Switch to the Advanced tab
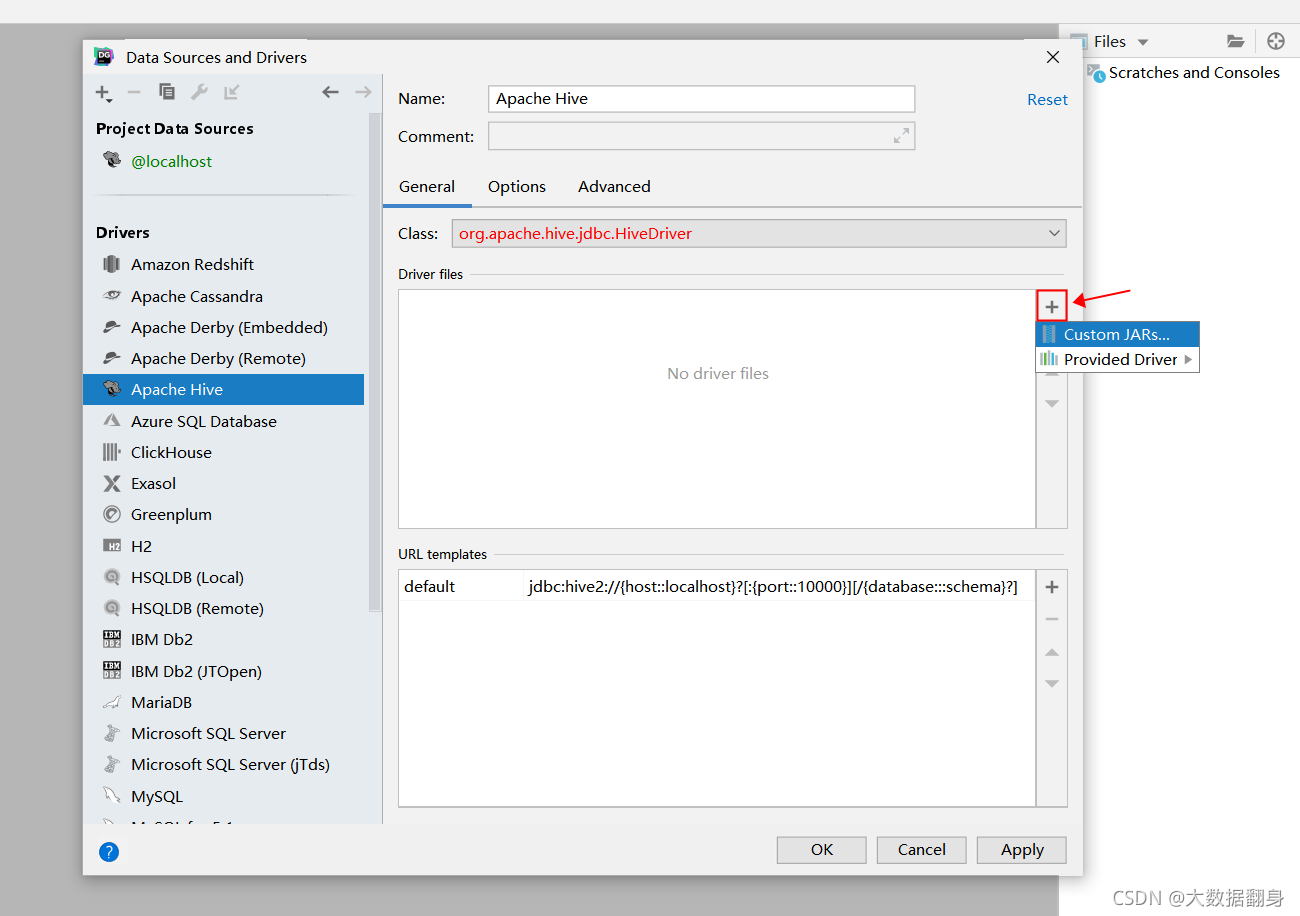Image resolution: width=1300 pixels, height=916 pixels. tap(614, 186)
